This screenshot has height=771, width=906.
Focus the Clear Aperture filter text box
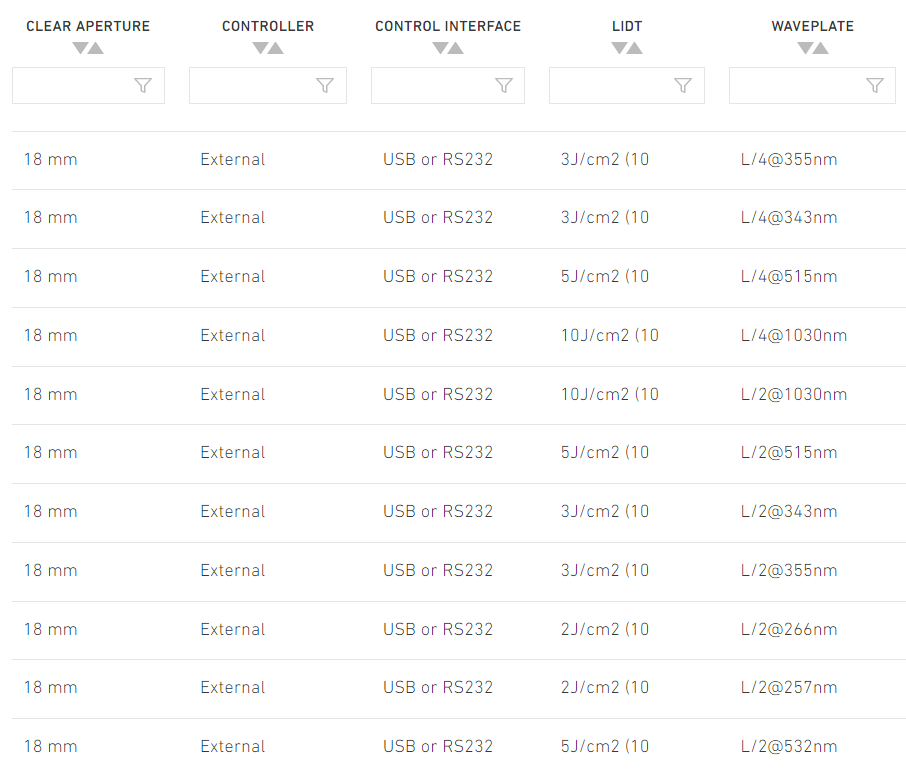click(88, 86)
